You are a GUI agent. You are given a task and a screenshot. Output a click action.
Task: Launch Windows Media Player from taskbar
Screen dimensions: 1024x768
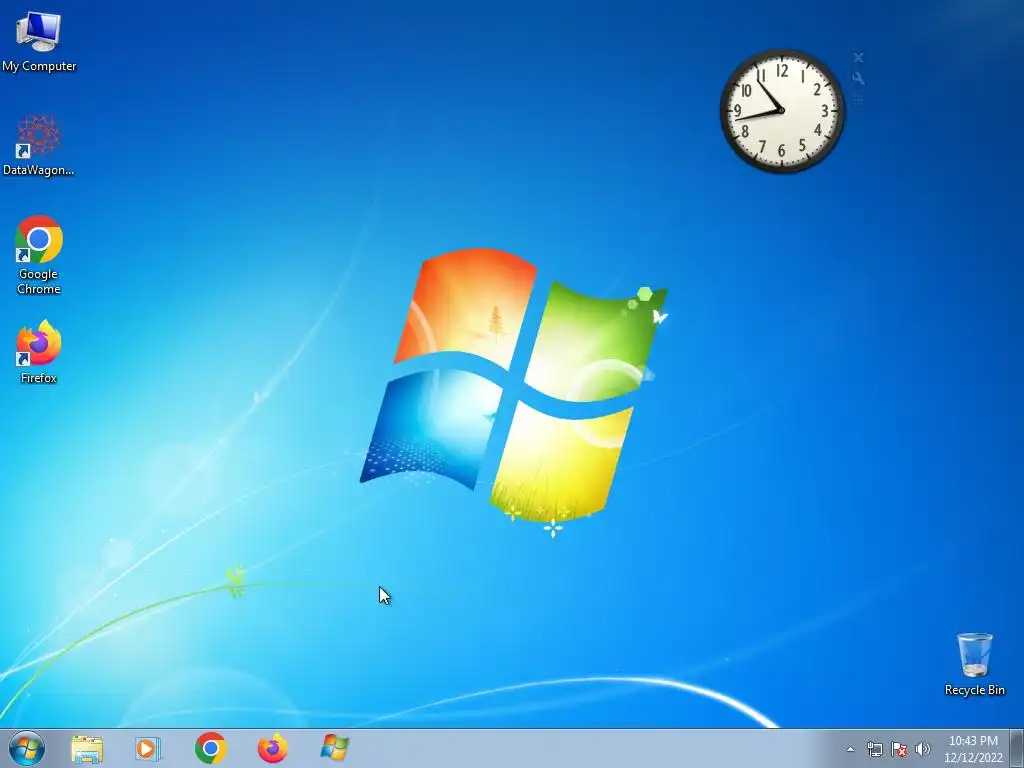(x=148, y=749)
